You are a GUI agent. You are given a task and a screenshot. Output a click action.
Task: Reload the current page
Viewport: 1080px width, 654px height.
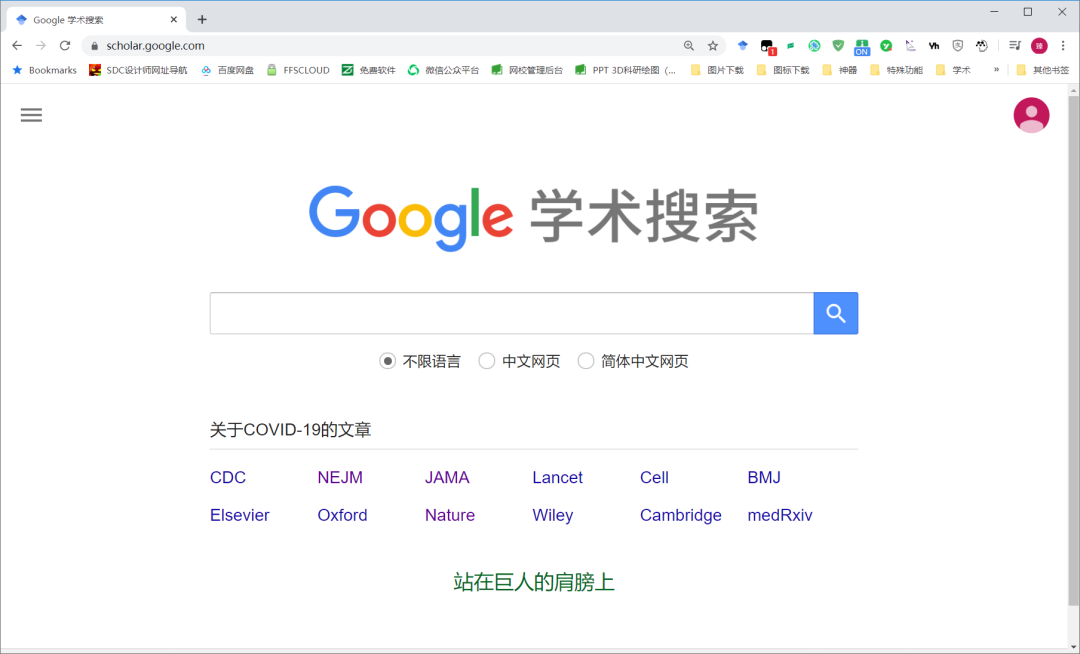coord(65,45)
